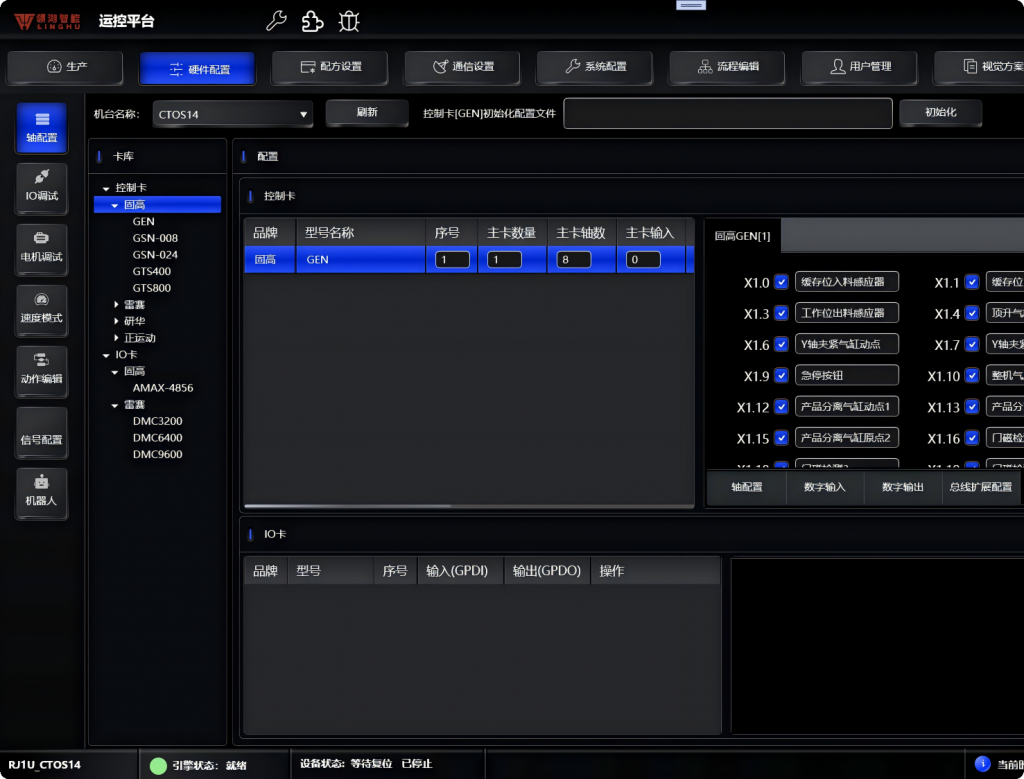Disable the X1.12 input checkbox

[782, 407]
